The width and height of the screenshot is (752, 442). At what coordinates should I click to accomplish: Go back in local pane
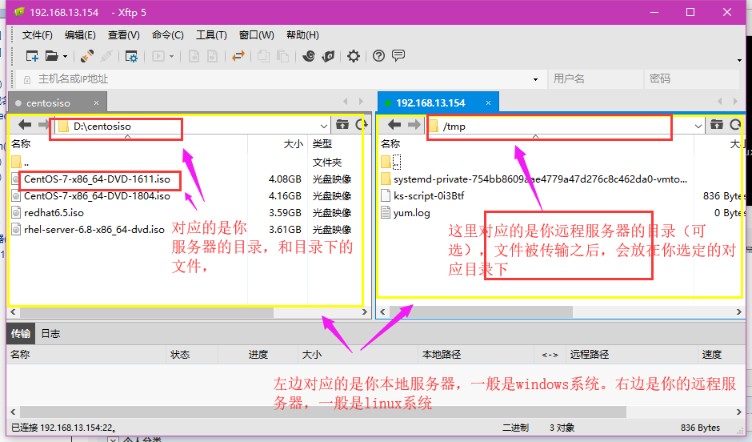pyautogui.click(x=24, y=125)
